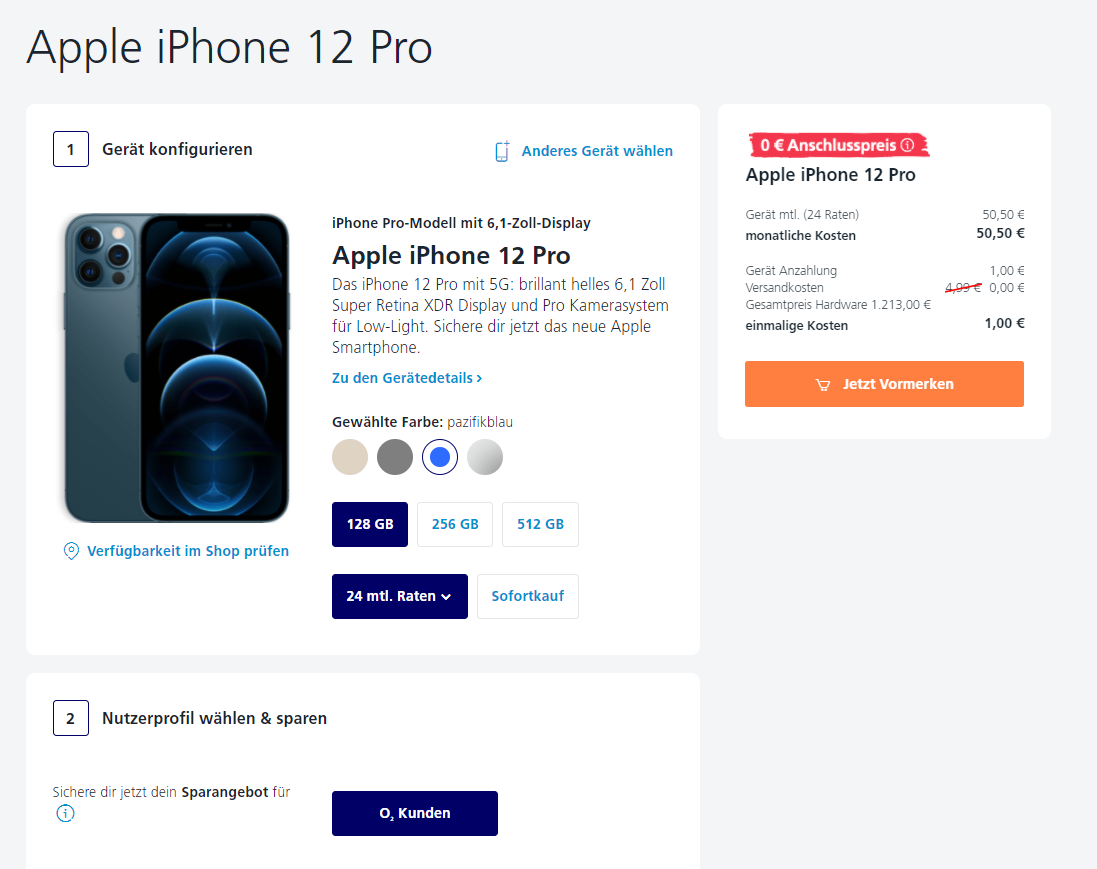
Task: Open Zu den Gerätedetails link
Action: click(406, 378)
